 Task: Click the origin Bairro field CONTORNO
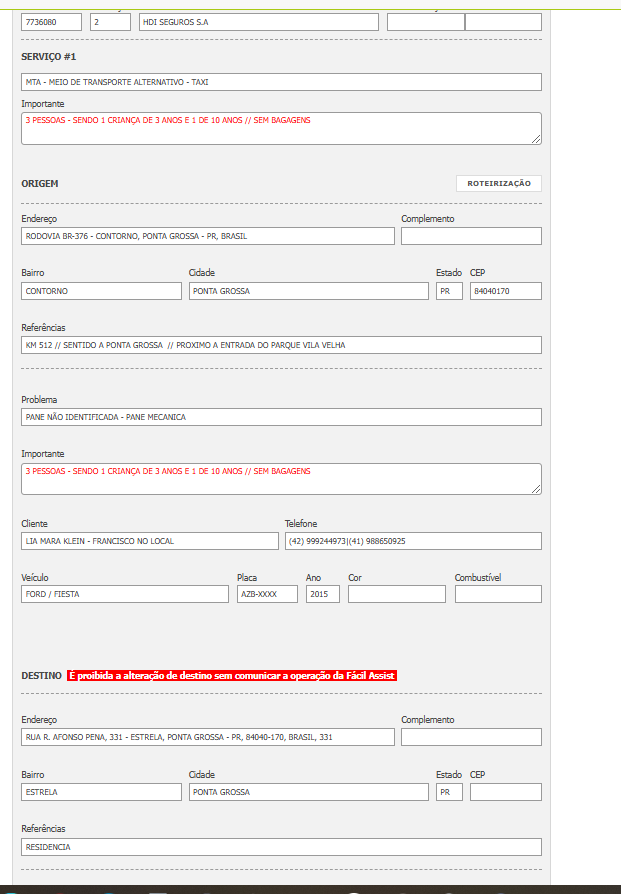tap(102, 291)
